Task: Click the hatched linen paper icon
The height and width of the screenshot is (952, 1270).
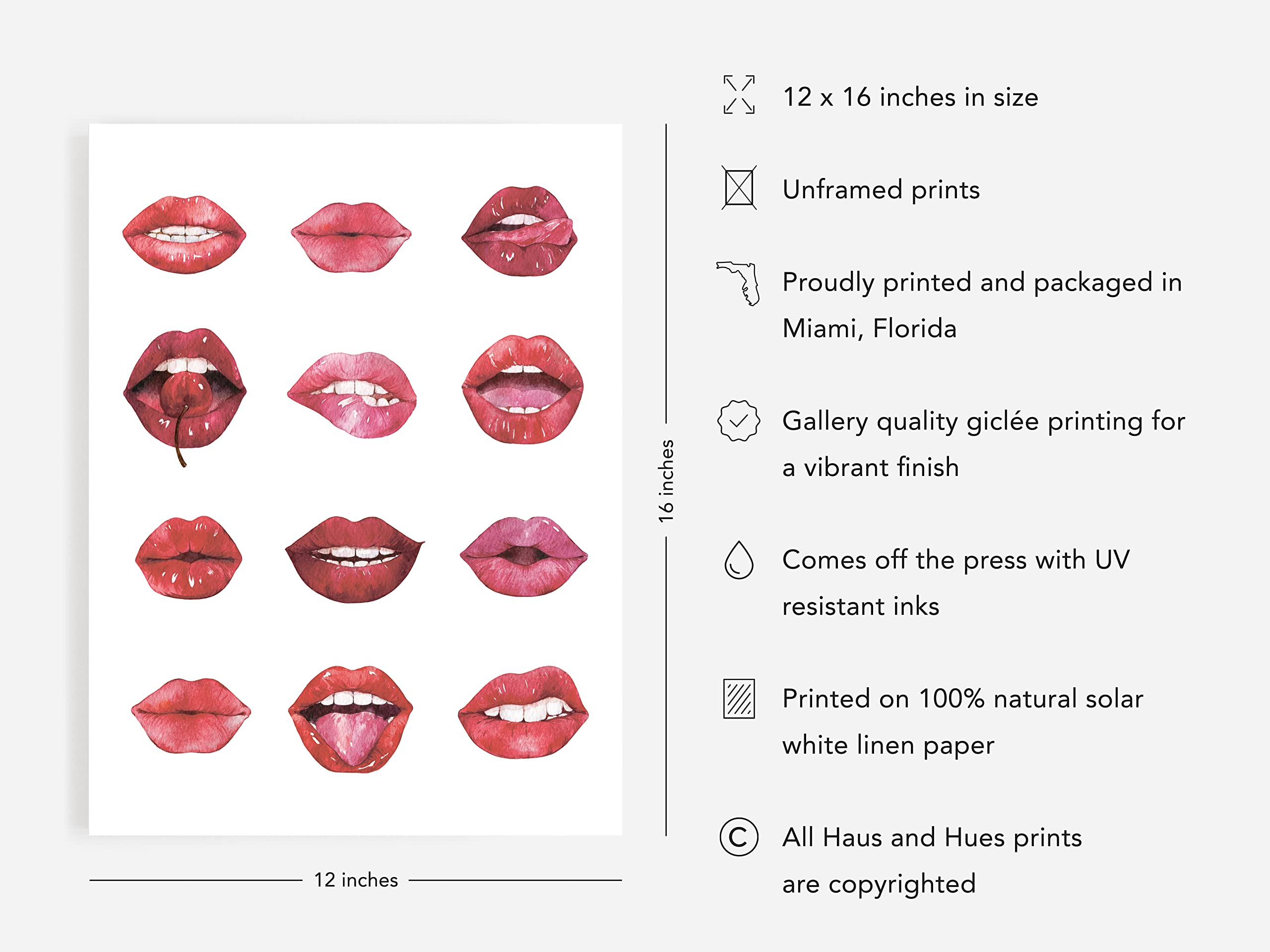Action: point(738,698)
